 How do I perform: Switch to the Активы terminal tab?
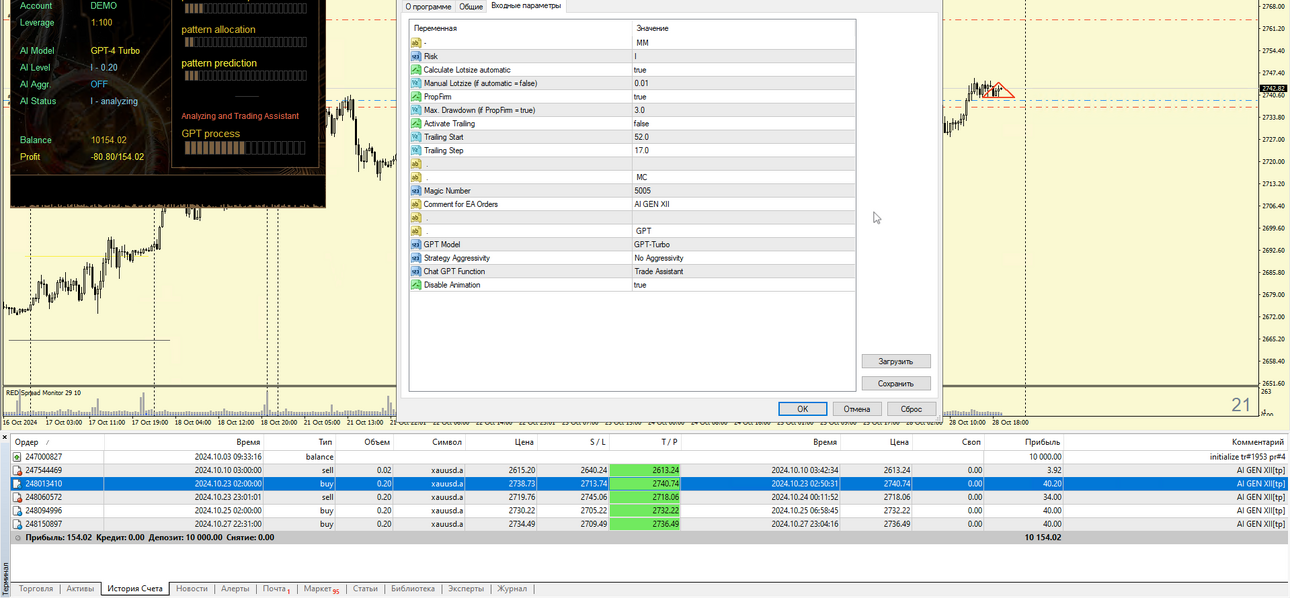coord(80,589)
